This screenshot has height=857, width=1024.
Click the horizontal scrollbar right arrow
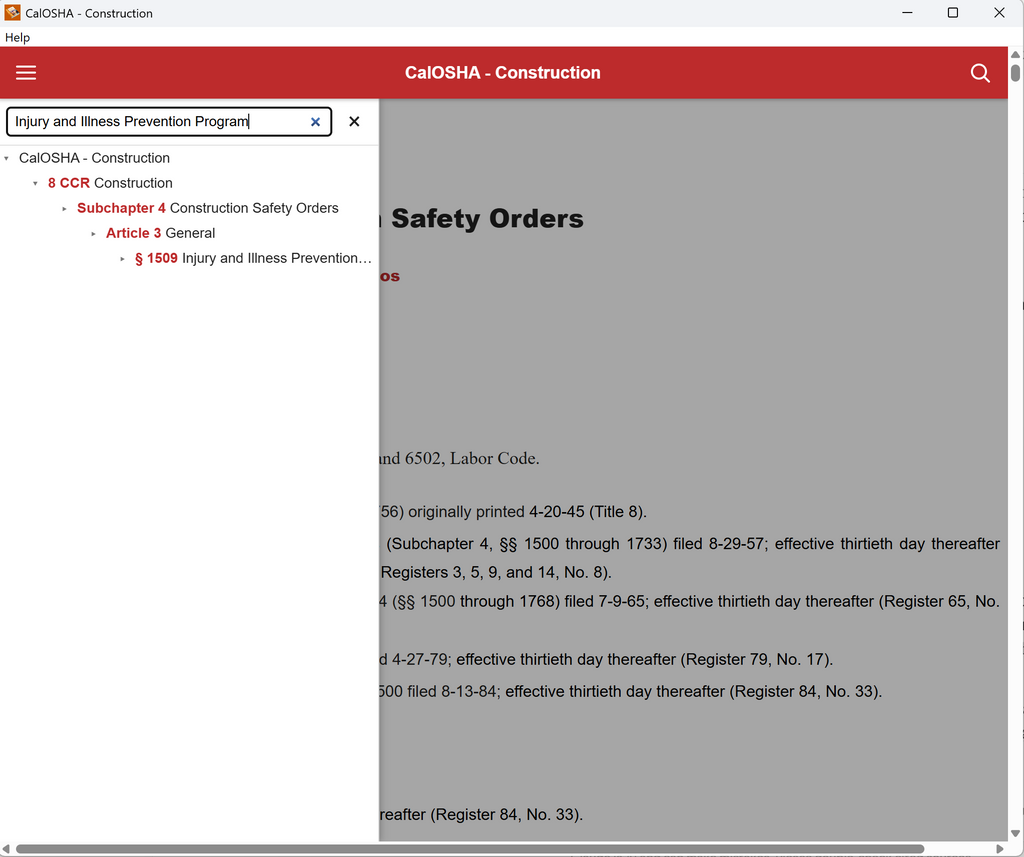tap(999, 849)
